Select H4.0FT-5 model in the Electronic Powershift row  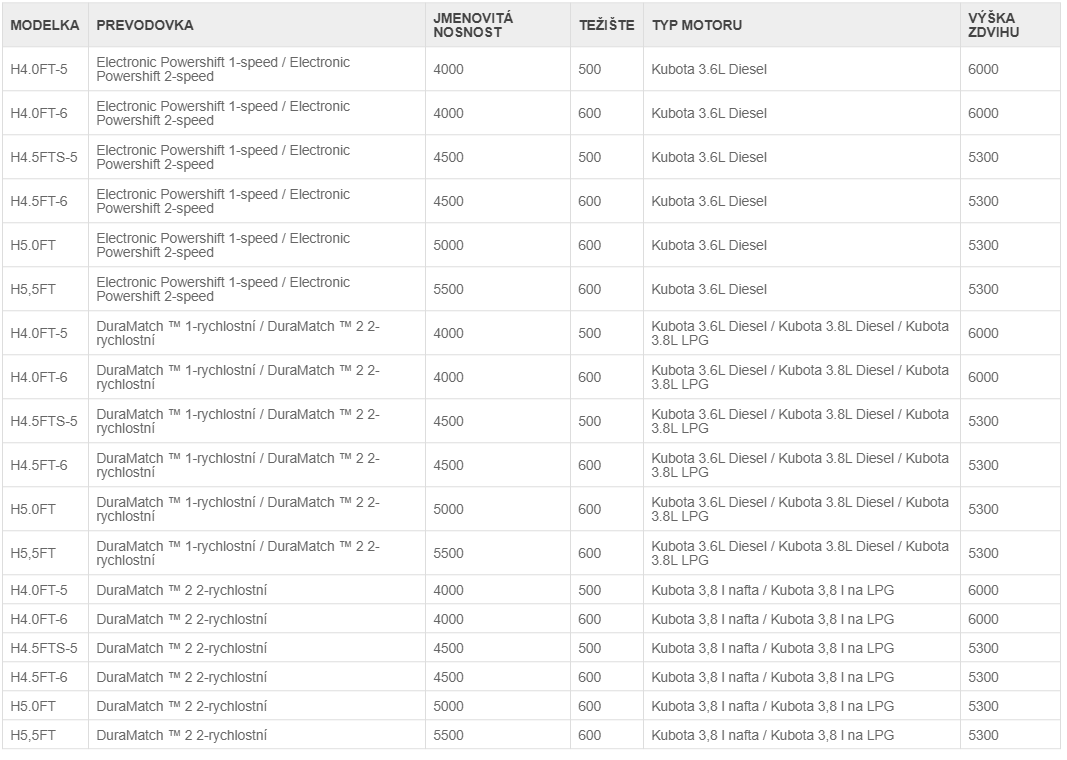39,69
